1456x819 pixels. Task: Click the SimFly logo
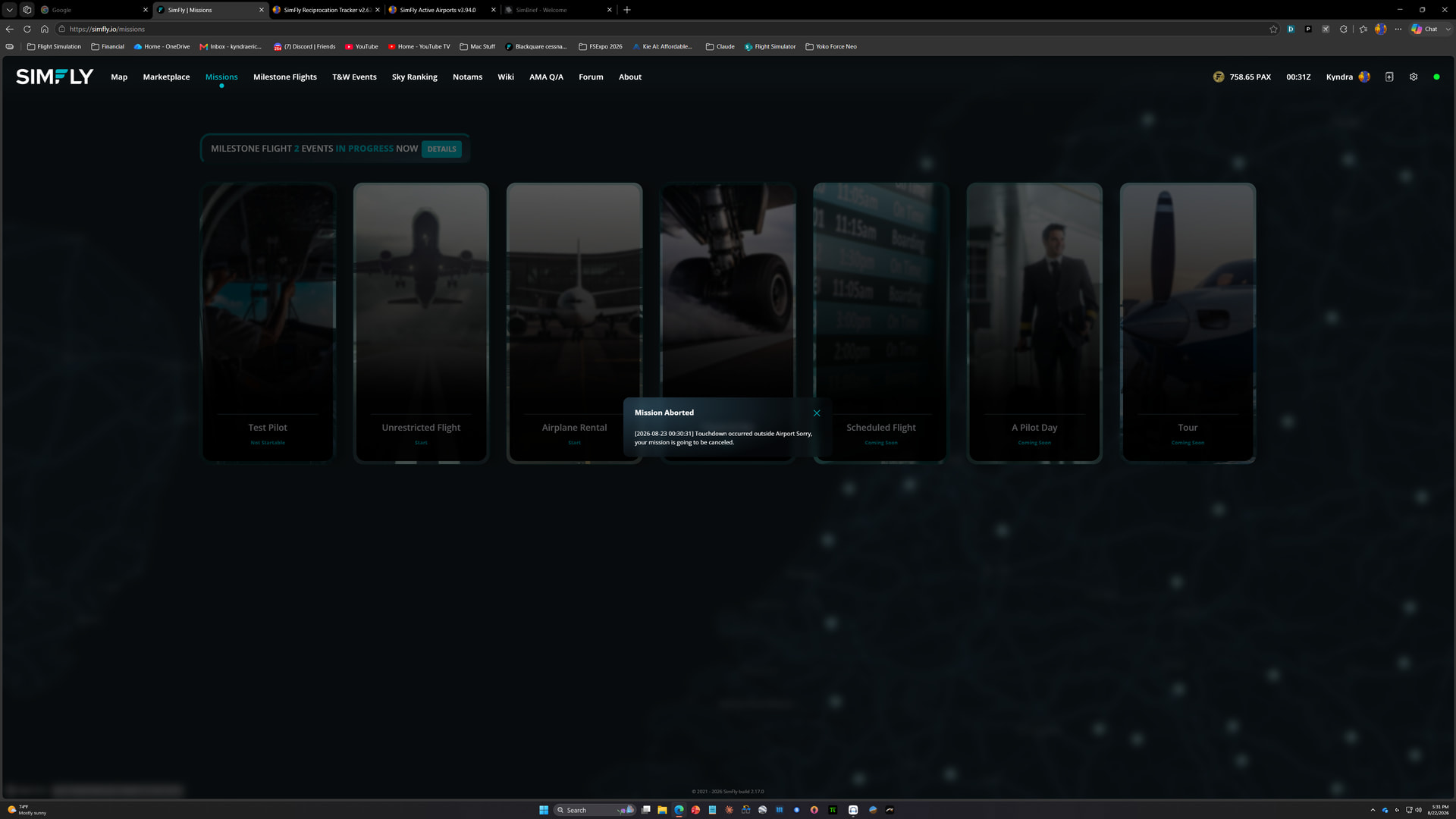[55, 77]
